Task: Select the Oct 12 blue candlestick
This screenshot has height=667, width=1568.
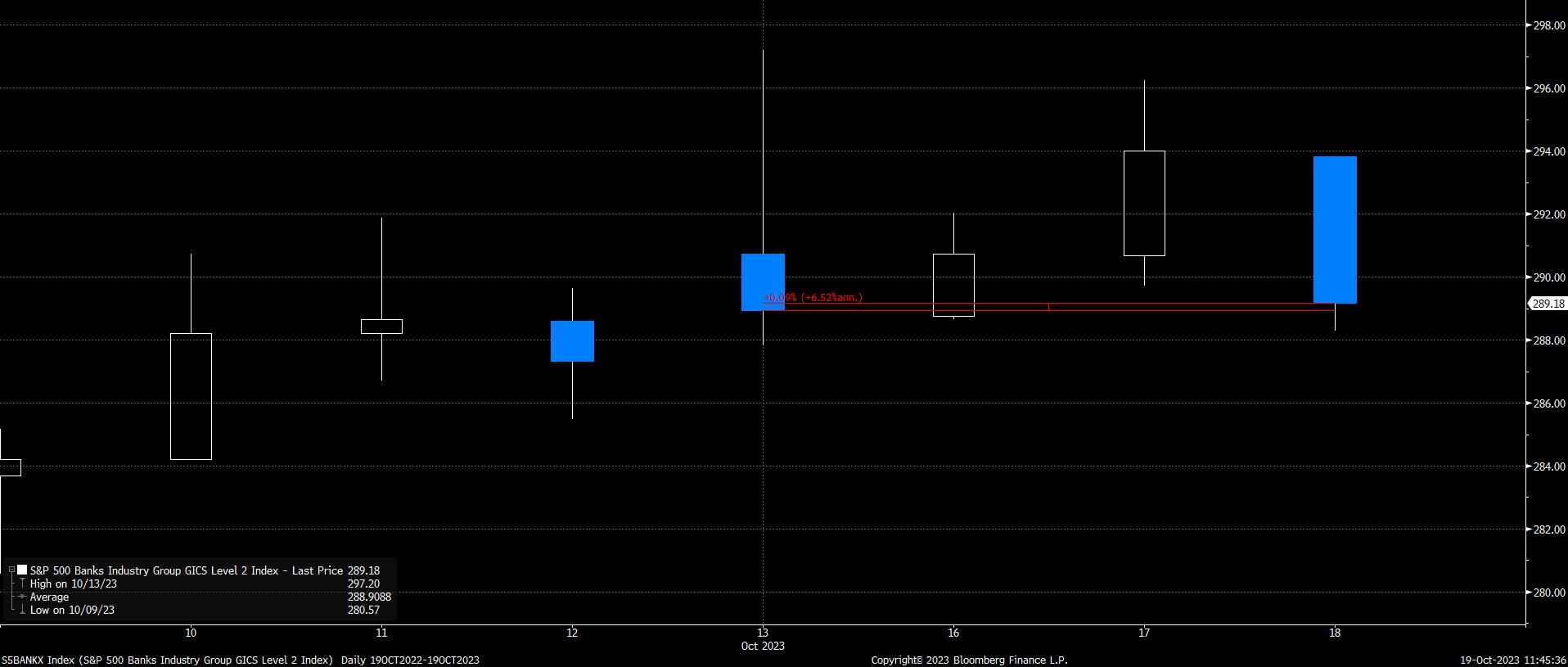Action: 572,341
